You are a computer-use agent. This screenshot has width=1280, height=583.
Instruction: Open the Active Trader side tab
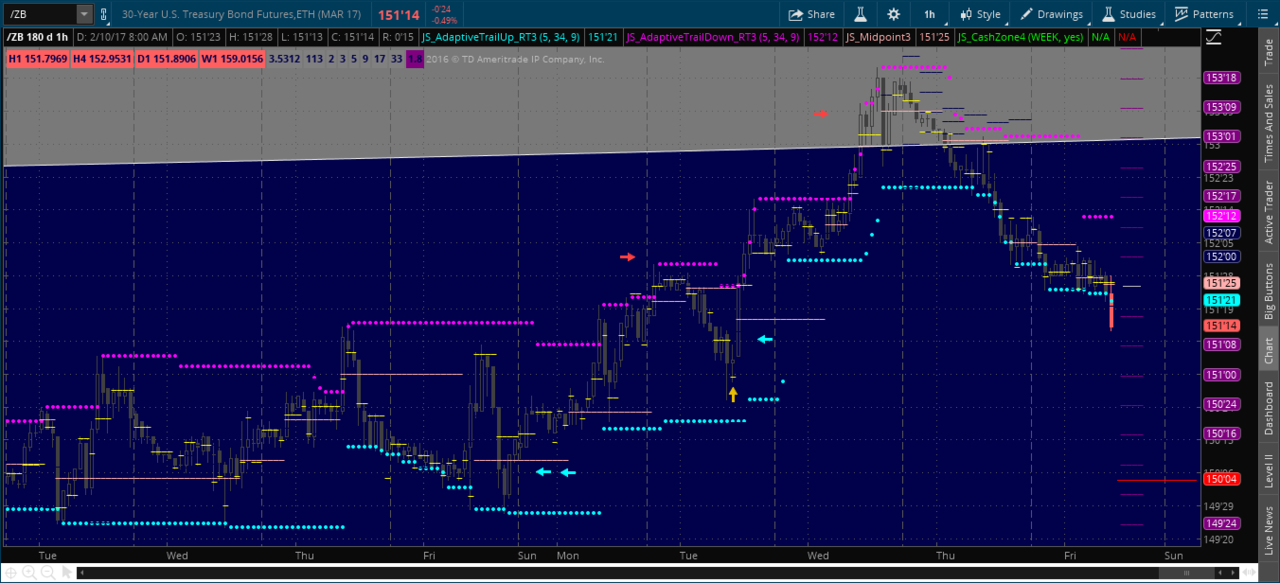point(1269,212)
